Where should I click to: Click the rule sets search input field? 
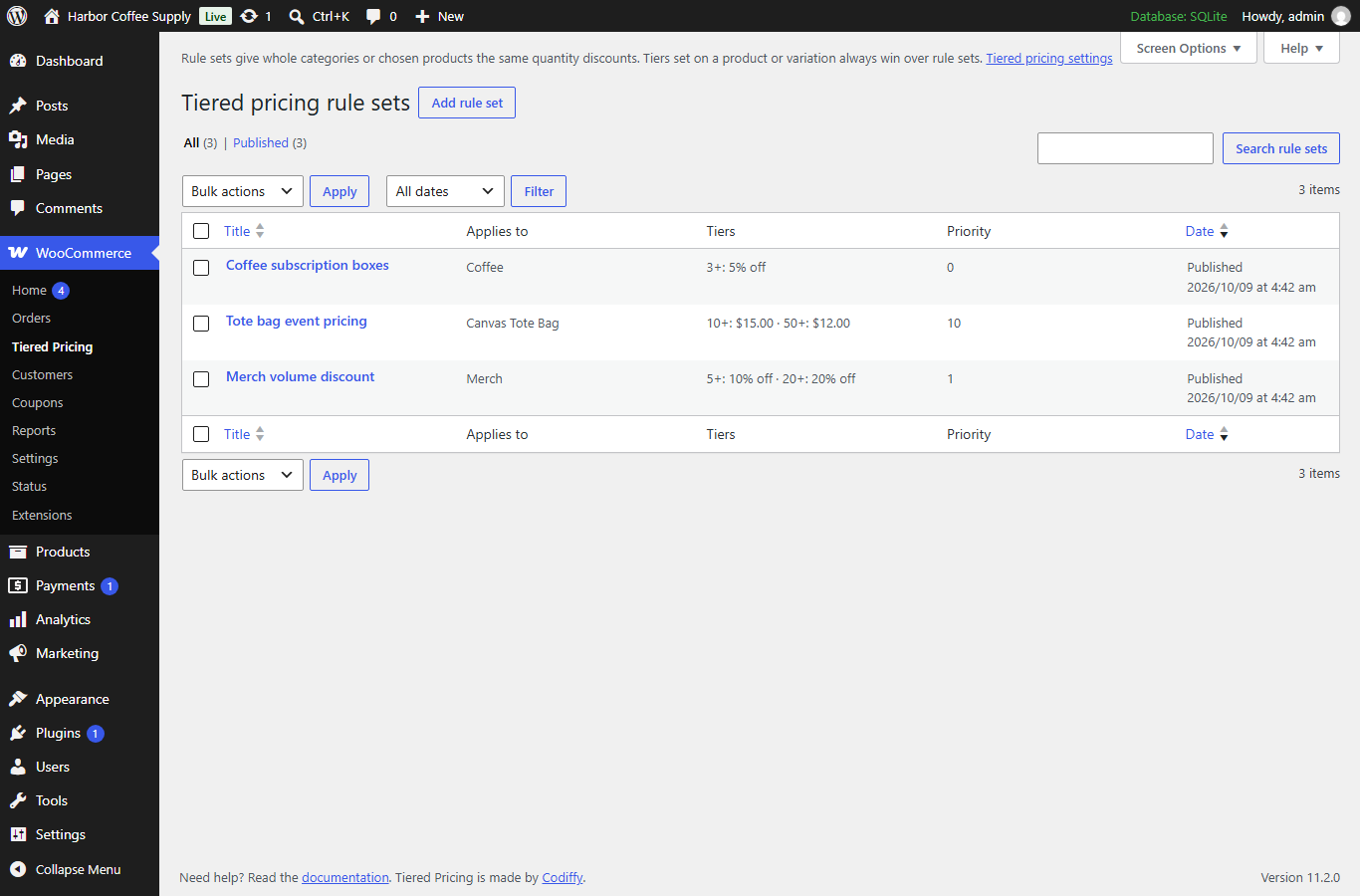(x=1125, y=148)
